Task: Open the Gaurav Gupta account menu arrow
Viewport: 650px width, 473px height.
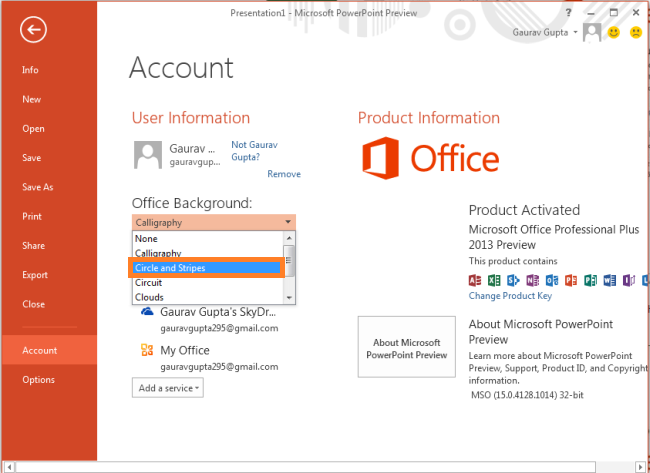Action: [x=578, y=33]
